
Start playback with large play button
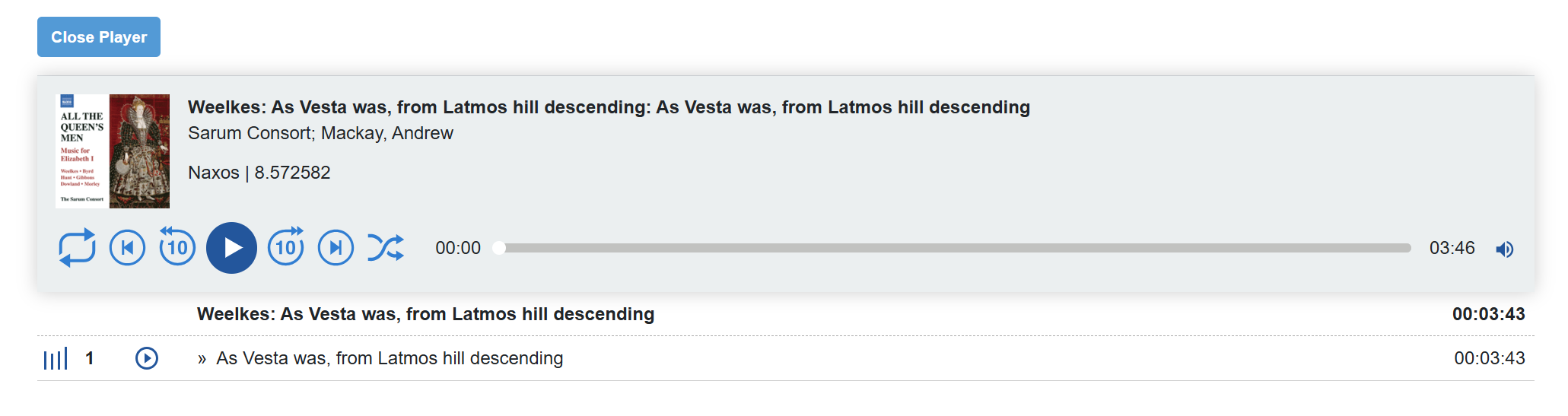231,248
